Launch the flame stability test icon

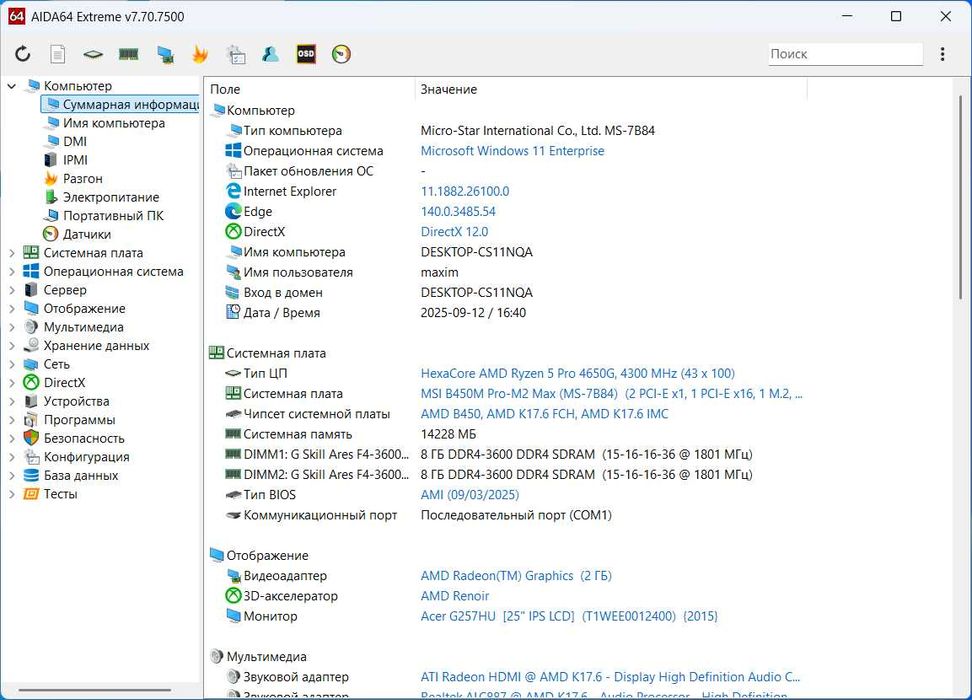[x=200, y=54]
